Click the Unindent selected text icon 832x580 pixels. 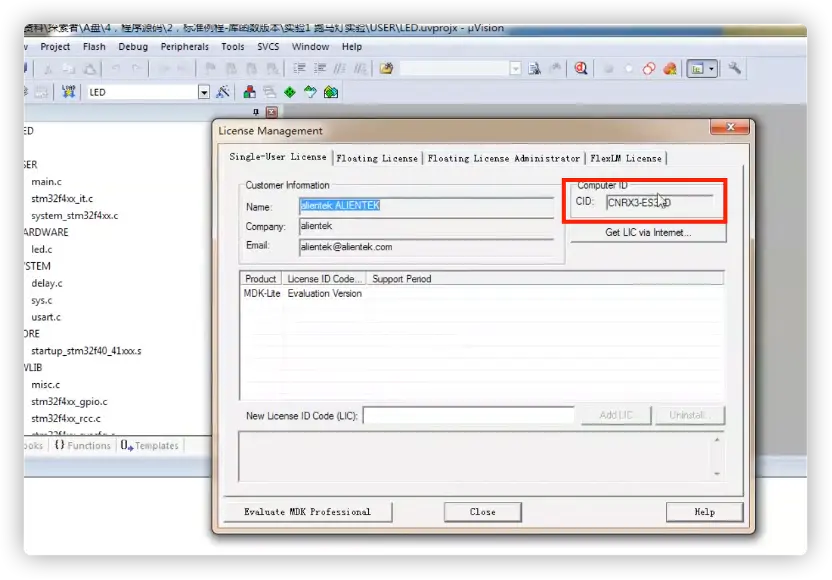click(320, 68)
